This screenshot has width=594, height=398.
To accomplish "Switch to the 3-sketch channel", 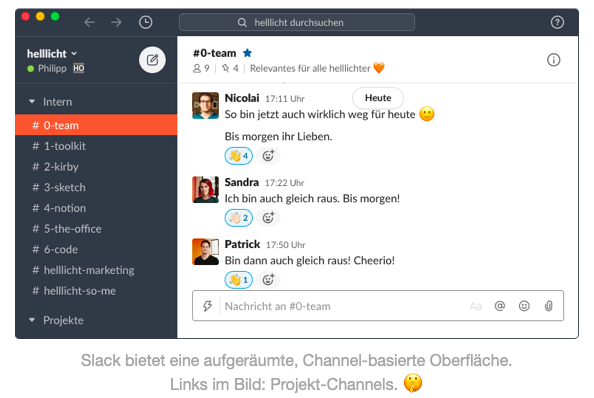I will [96, 187].
